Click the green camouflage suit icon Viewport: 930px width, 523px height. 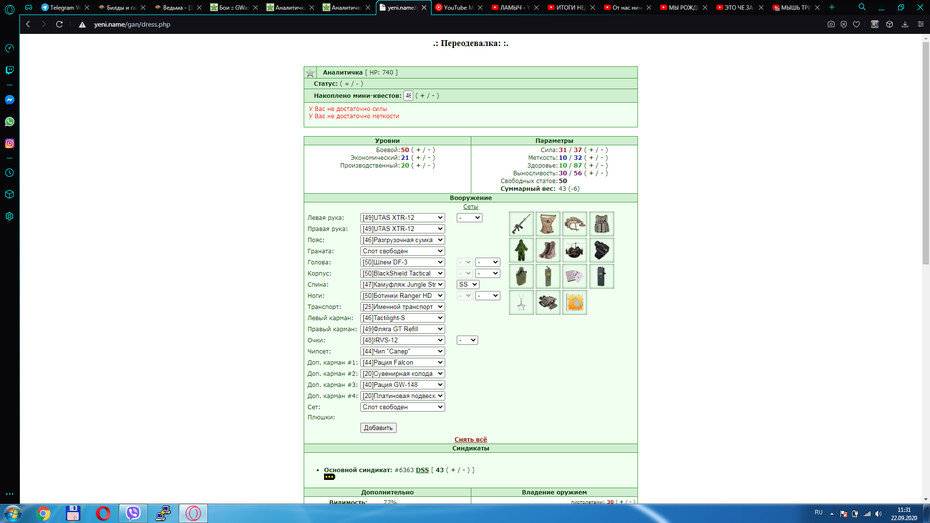pyautogui.click(x=521, y=250)
